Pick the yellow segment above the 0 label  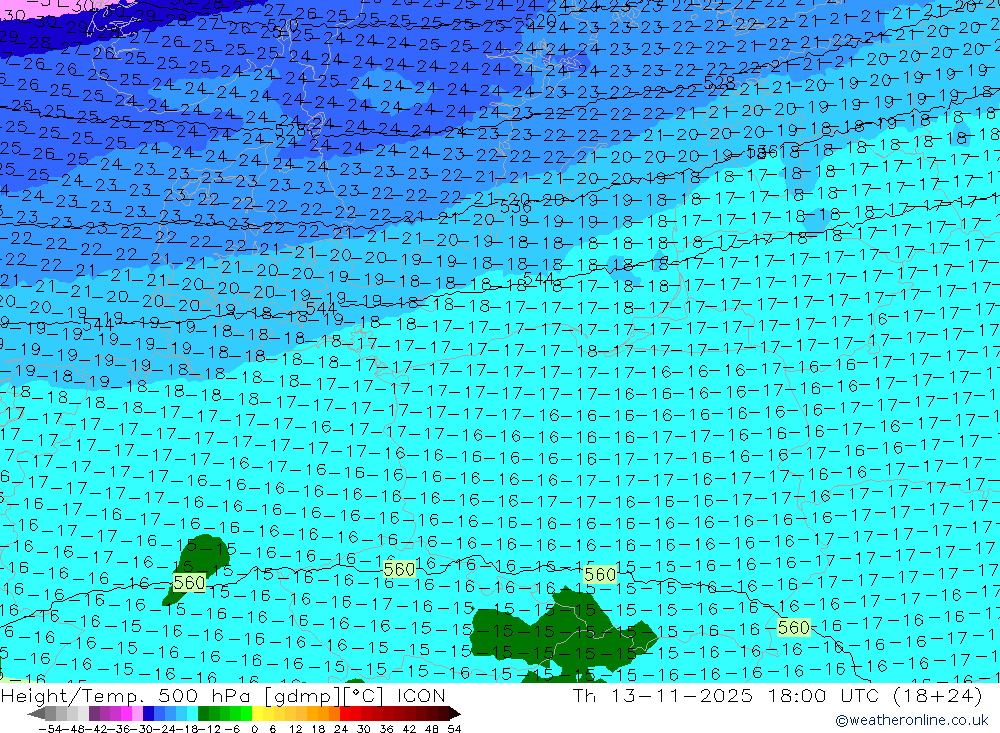[x=257, y=714]
